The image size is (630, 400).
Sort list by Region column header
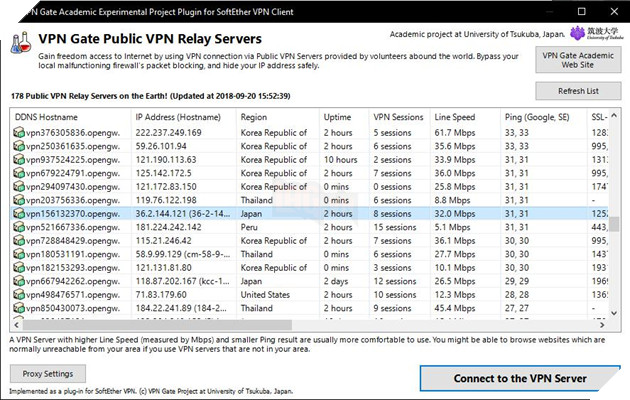(x=278, y=117)
